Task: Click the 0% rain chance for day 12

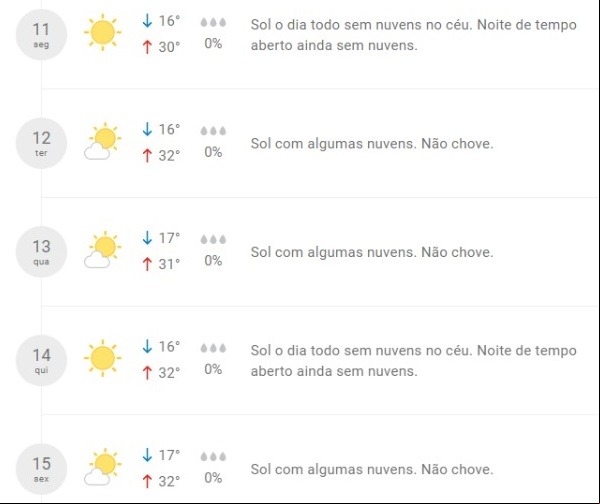Action: click(x=213, y=152)
